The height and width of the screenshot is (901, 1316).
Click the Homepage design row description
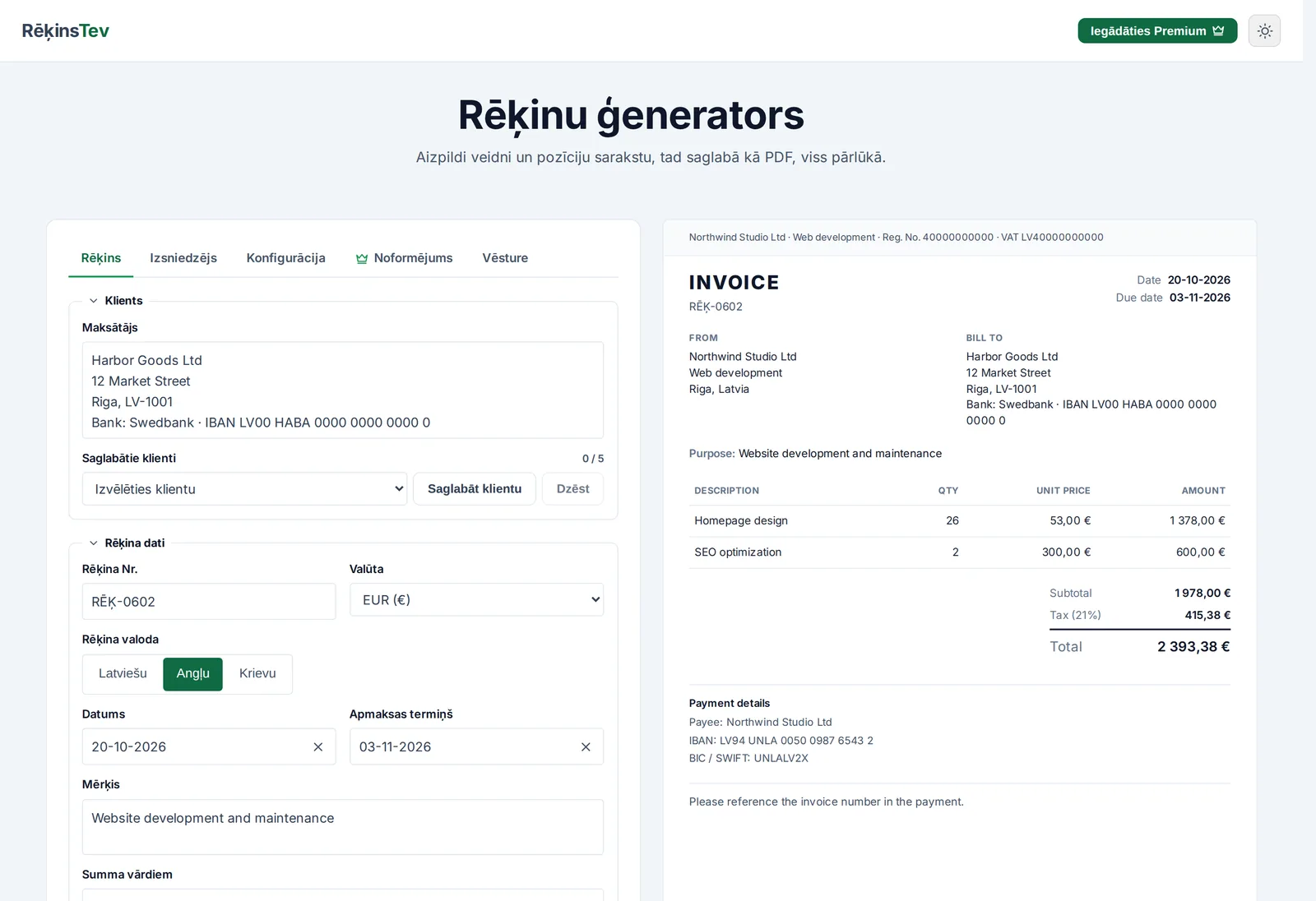coord(741,521)
